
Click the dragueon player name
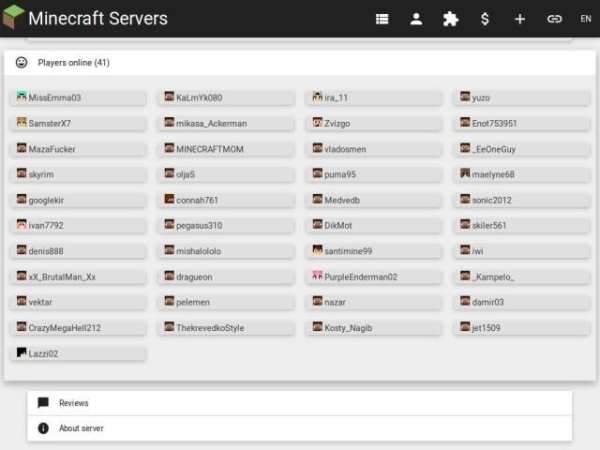[194, 277]
